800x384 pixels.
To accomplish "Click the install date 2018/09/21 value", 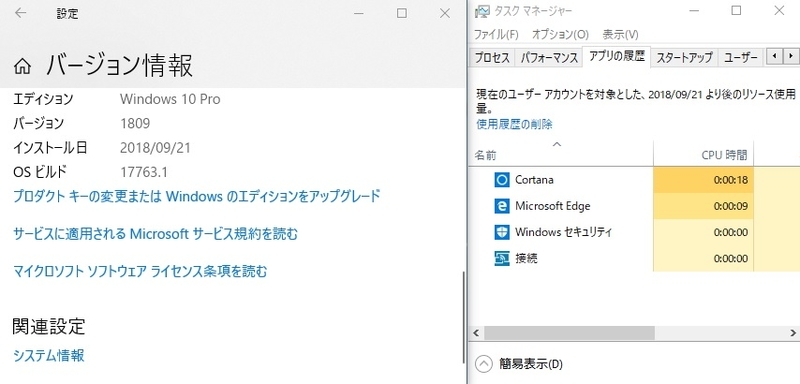I will (155, 148).
